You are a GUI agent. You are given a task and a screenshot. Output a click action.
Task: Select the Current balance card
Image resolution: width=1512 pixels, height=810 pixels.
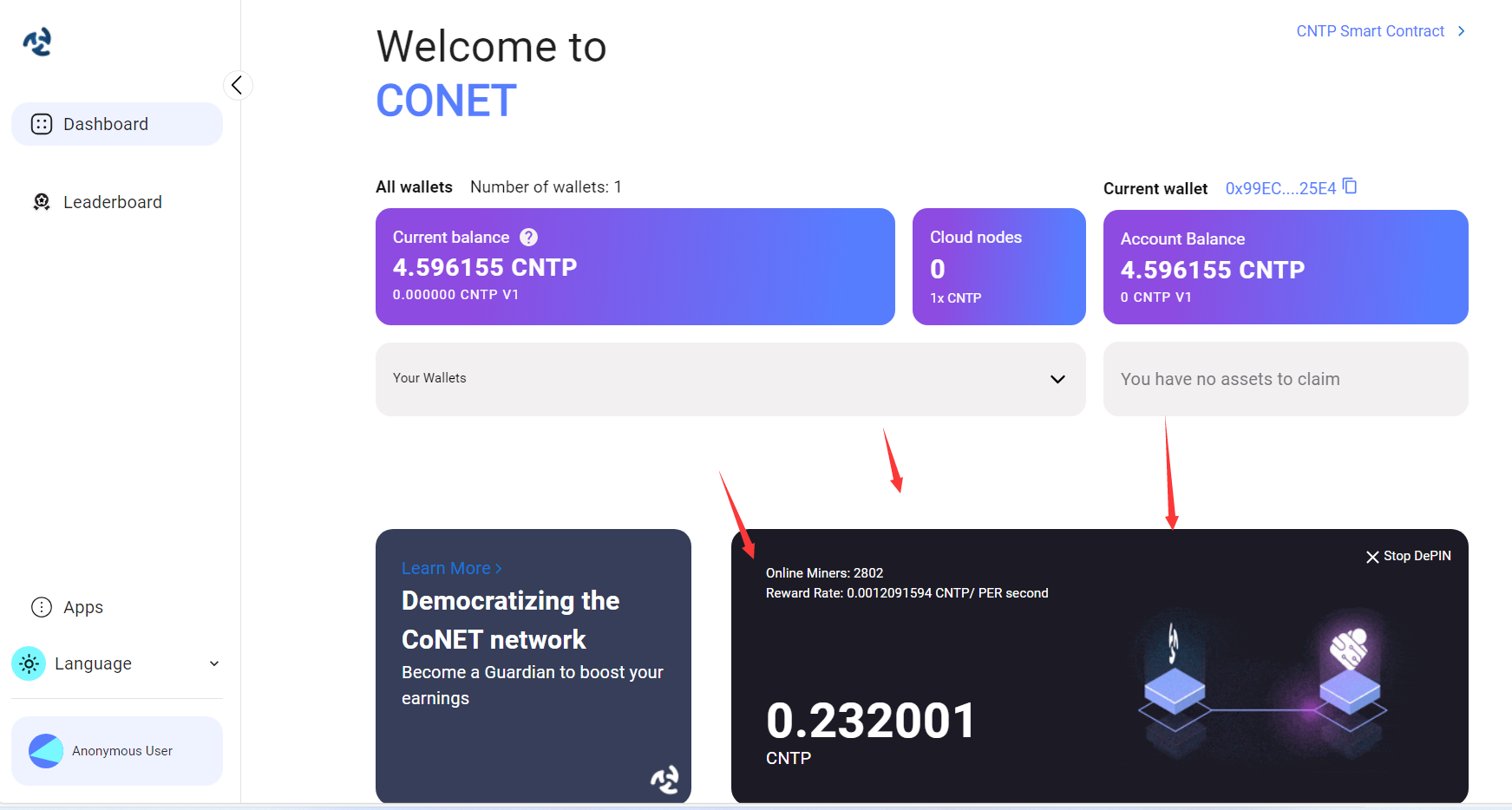click(x=635, y=267)
